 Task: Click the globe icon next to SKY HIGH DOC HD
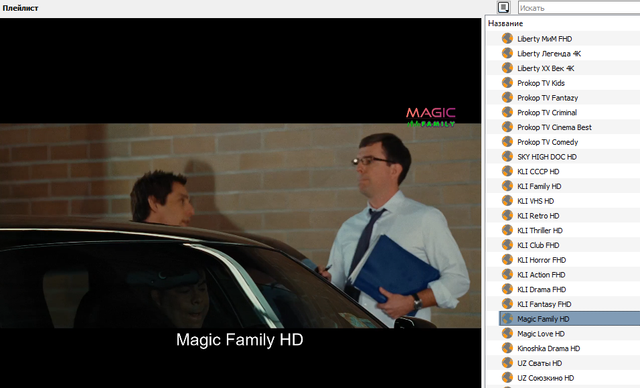(x=507, y=156)
